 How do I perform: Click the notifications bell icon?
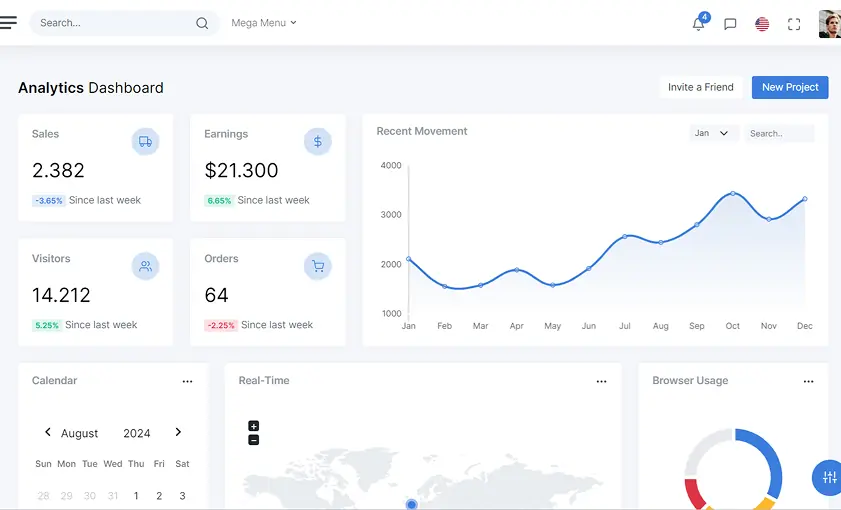pyautogui.click(x=698, y=24)
